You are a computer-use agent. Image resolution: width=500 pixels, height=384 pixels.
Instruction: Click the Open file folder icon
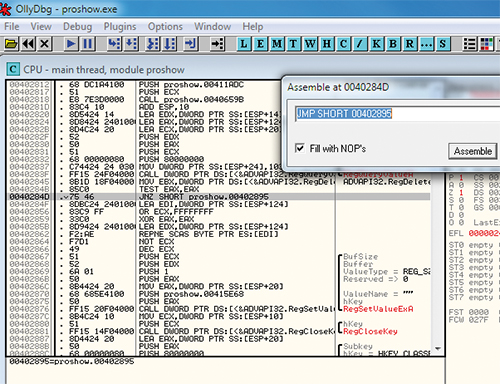[x=11, y=44]
